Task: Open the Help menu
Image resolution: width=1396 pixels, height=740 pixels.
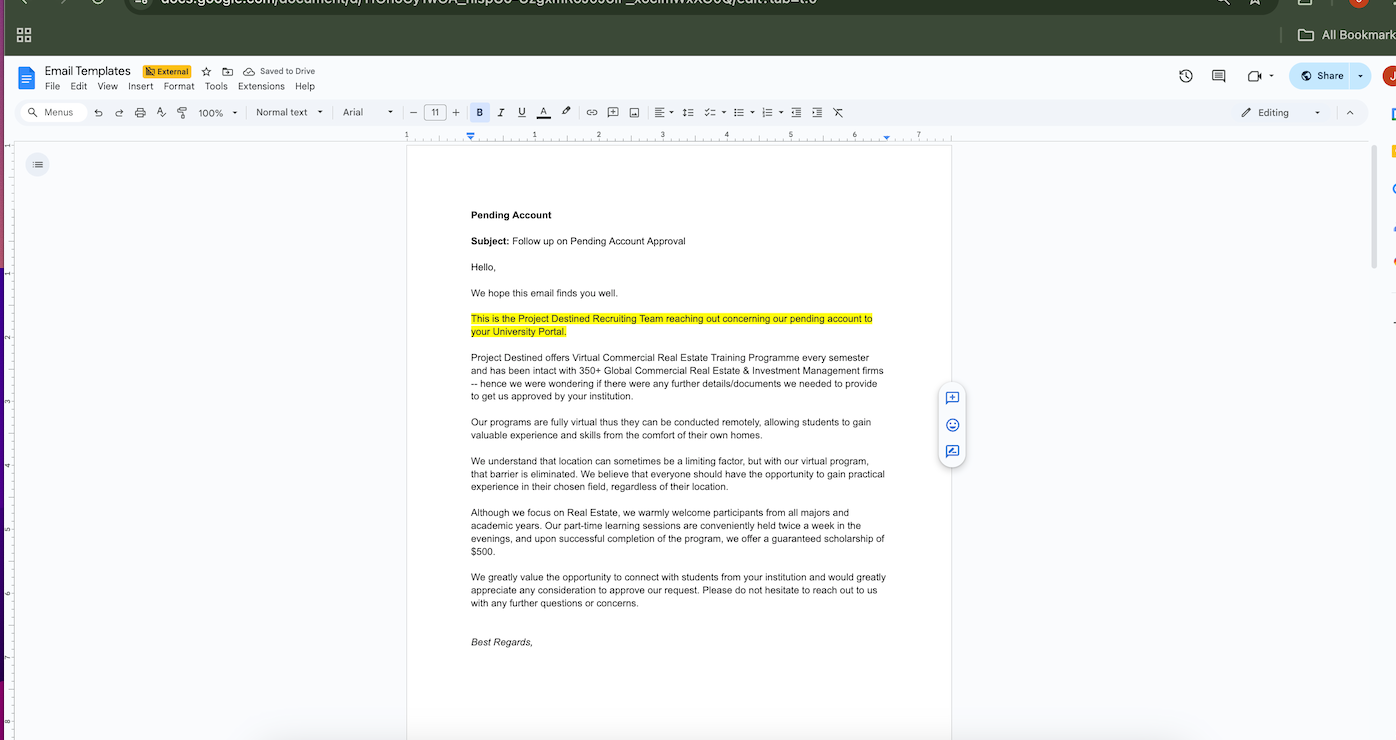Action: (x=305, y=87)
